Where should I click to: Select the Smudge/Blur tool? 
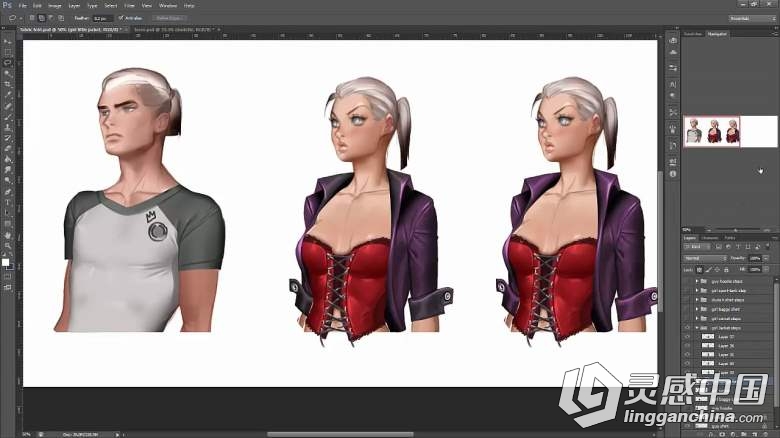7,170
